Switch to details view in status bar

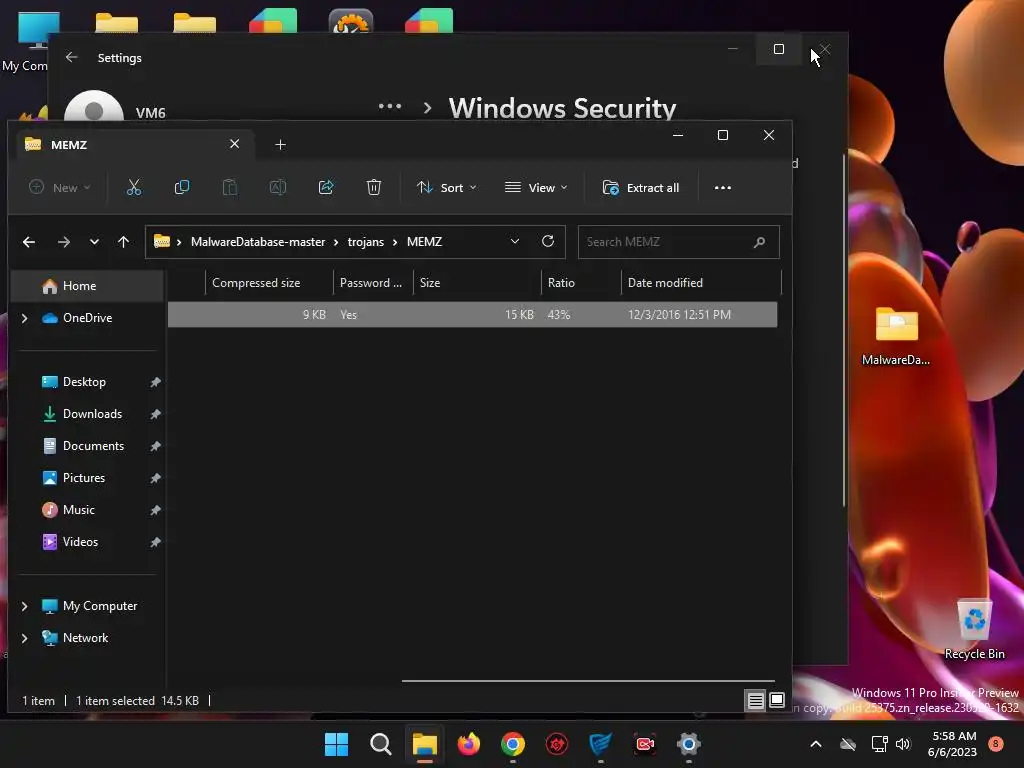[x=756, y=701]
